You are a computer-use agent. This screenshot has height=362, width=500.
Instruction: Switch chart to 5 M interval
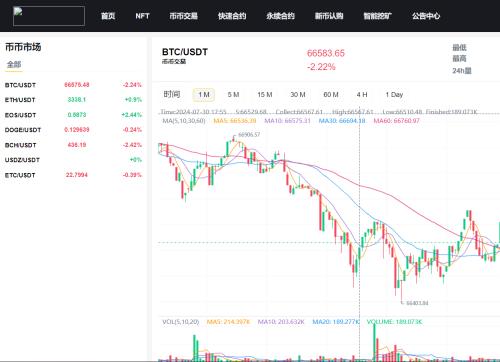[x=233, y=95]
